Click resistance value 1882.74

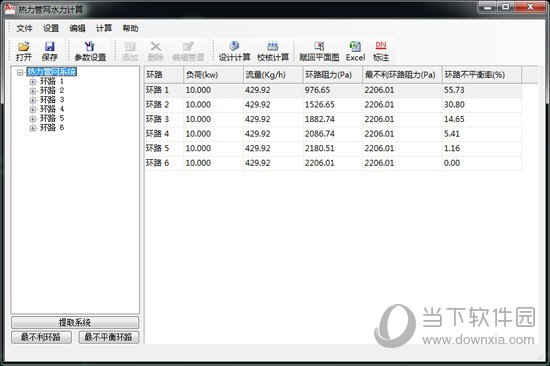click(320, 119)
